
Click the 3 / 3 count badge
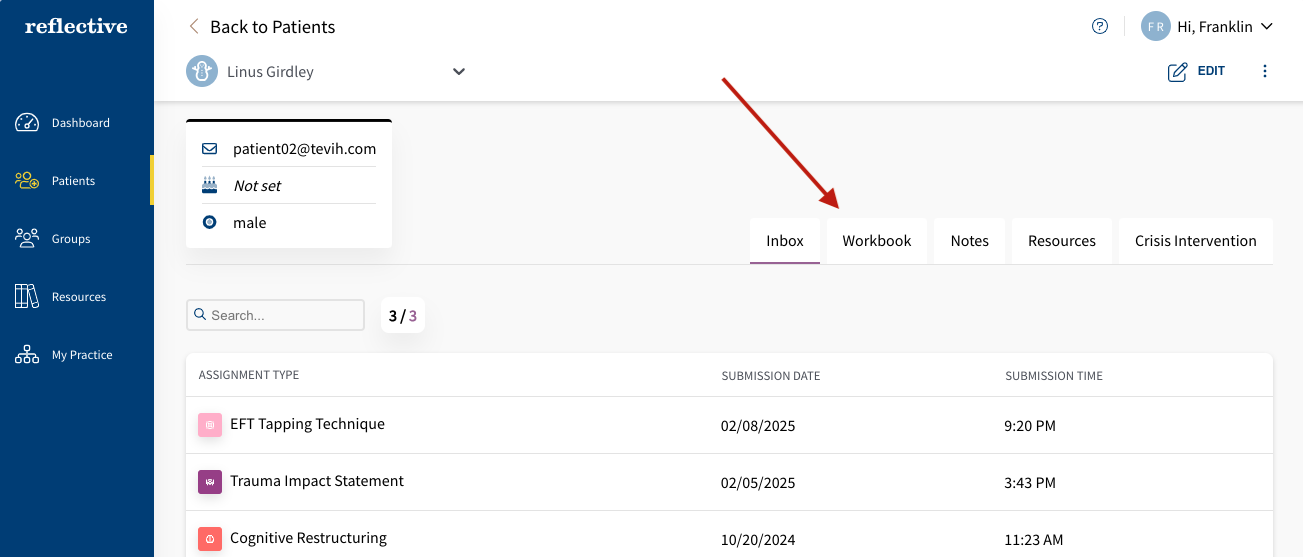pos(403,316)
